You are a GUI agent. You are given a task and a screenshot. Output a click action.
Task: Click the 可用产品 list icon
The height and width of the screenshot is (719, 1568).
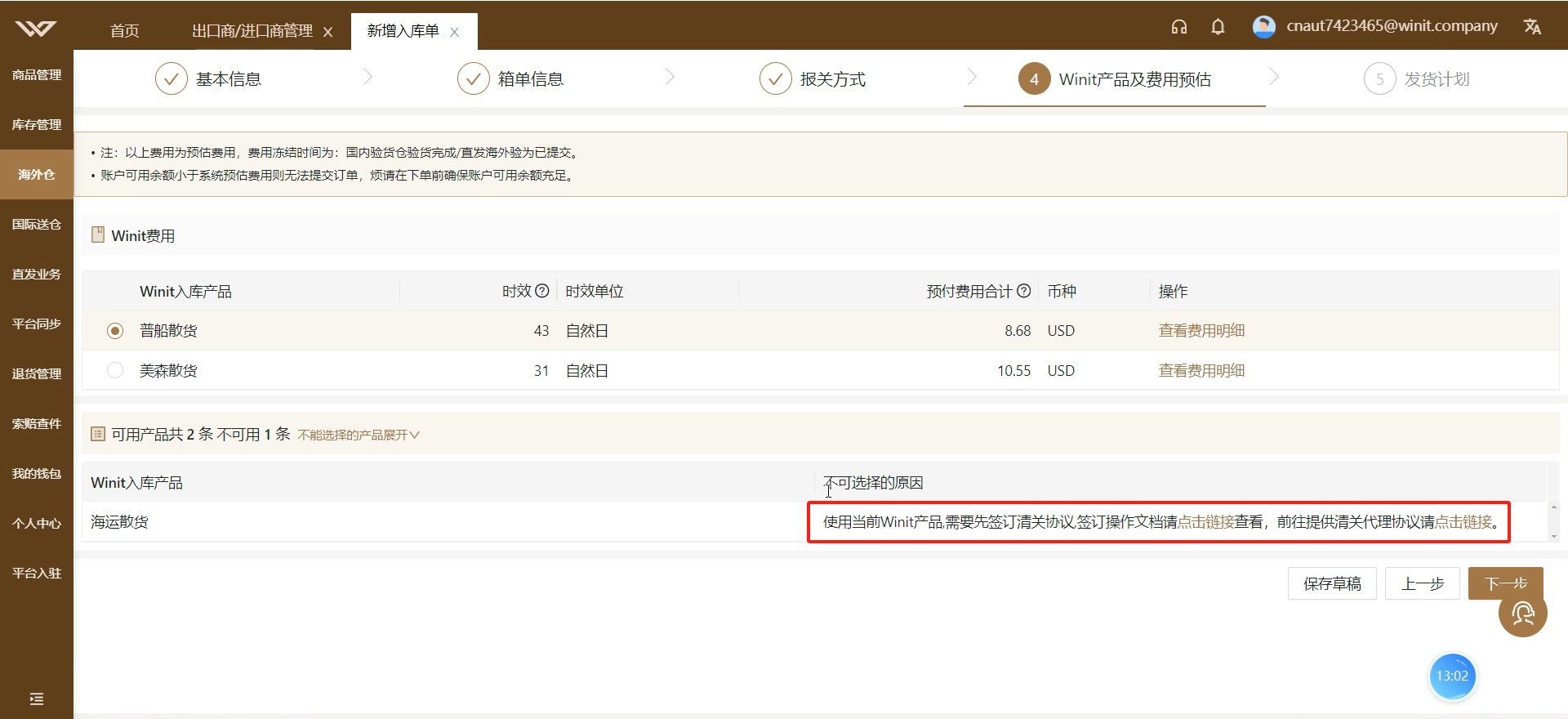pyautogui.click(x=98, y=434)
